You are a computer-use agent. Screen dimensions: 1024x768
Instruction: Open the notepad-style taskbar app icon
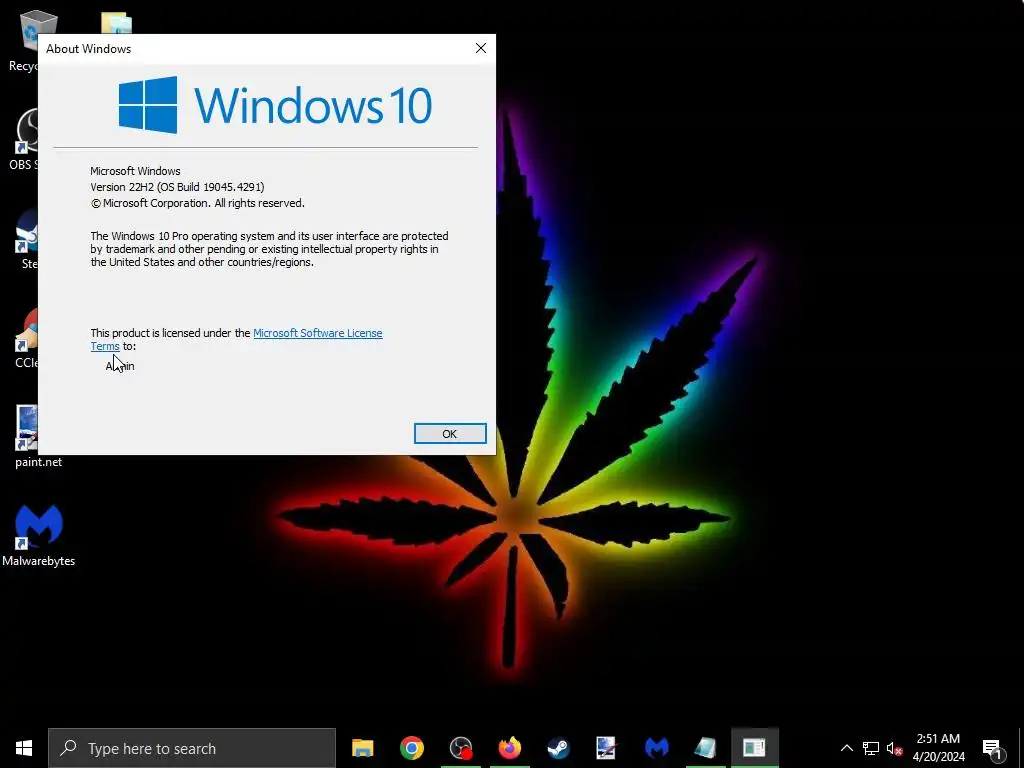click(x=705, y=748)
